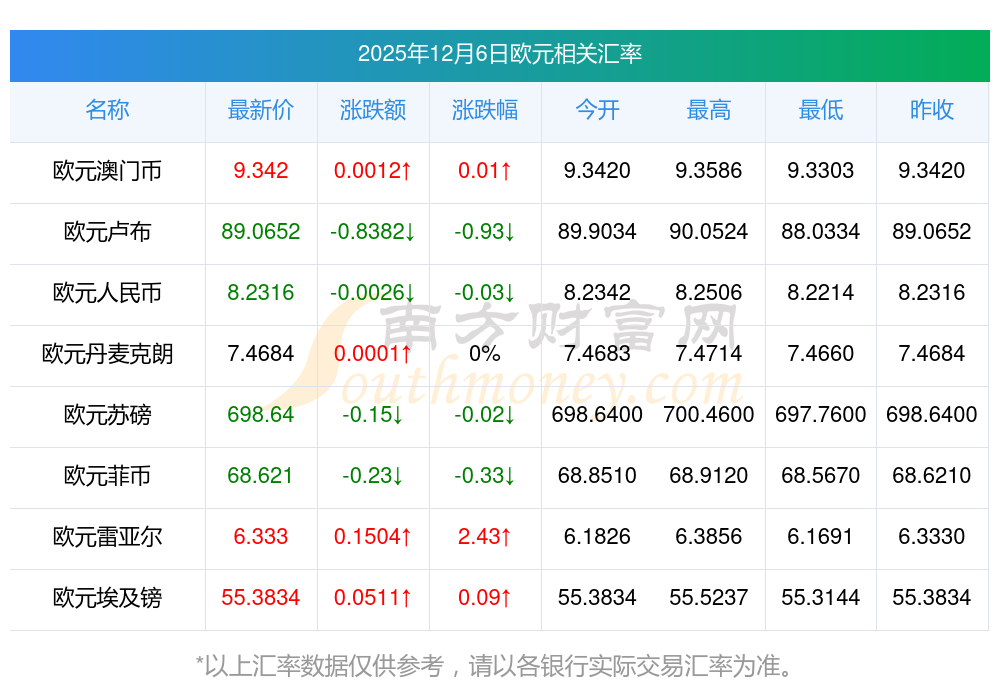This screenshot has height=697, width=1000.
Task: Click change percent 0.09↑
Action: pyautogui.click(x=485, y=598)
